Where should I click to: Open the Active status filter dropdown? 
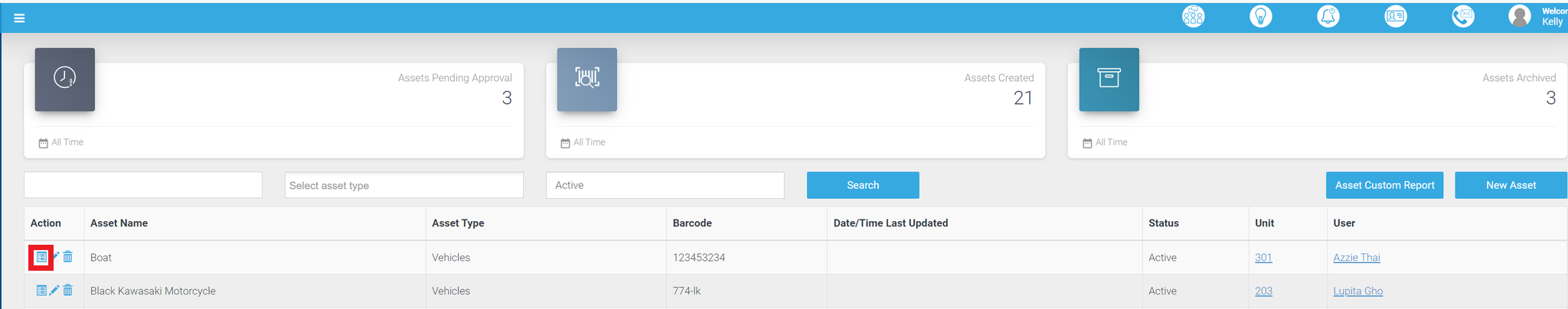pos(665,185)
